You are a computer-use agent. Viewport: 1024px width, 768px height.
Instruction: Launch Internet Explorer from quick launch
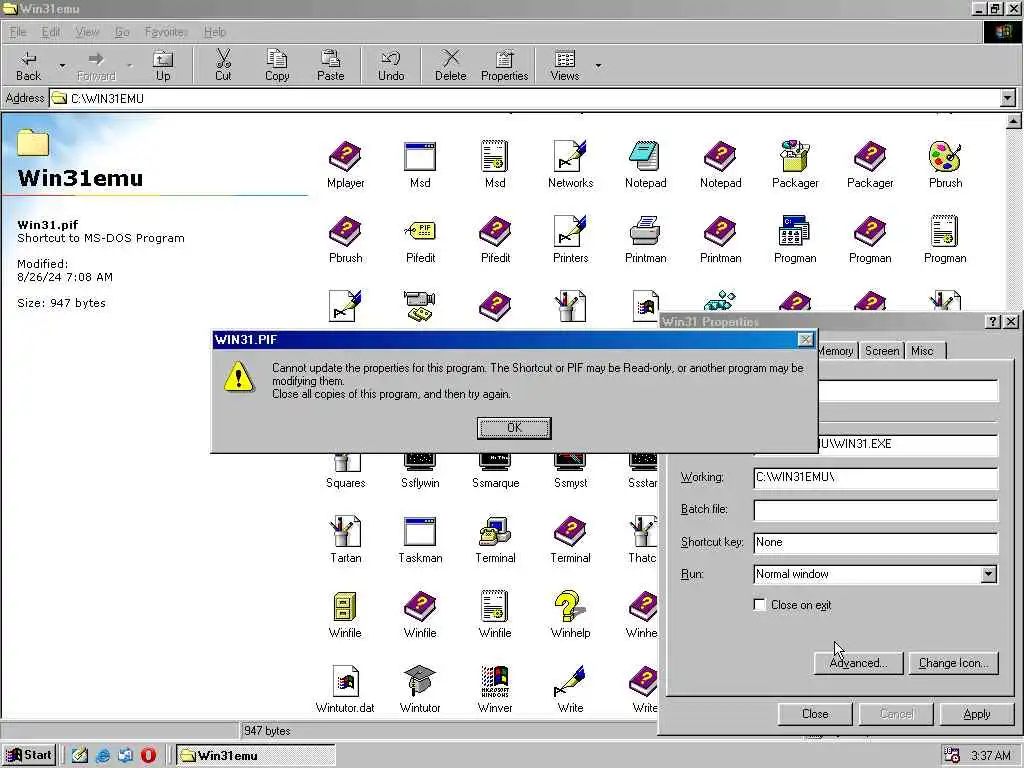pyautogui.click(x=103, y=756)
